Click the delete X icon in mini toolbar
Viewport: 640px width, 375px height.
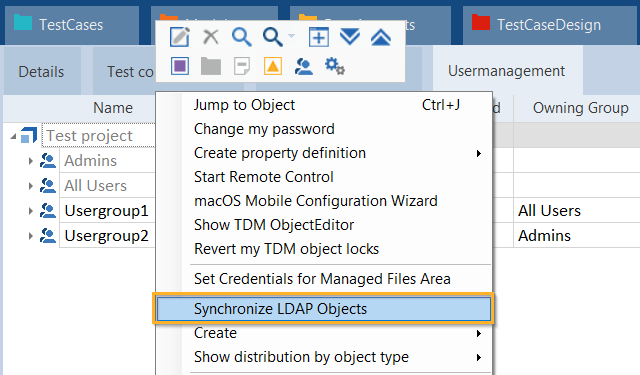[x=211, y=37]
